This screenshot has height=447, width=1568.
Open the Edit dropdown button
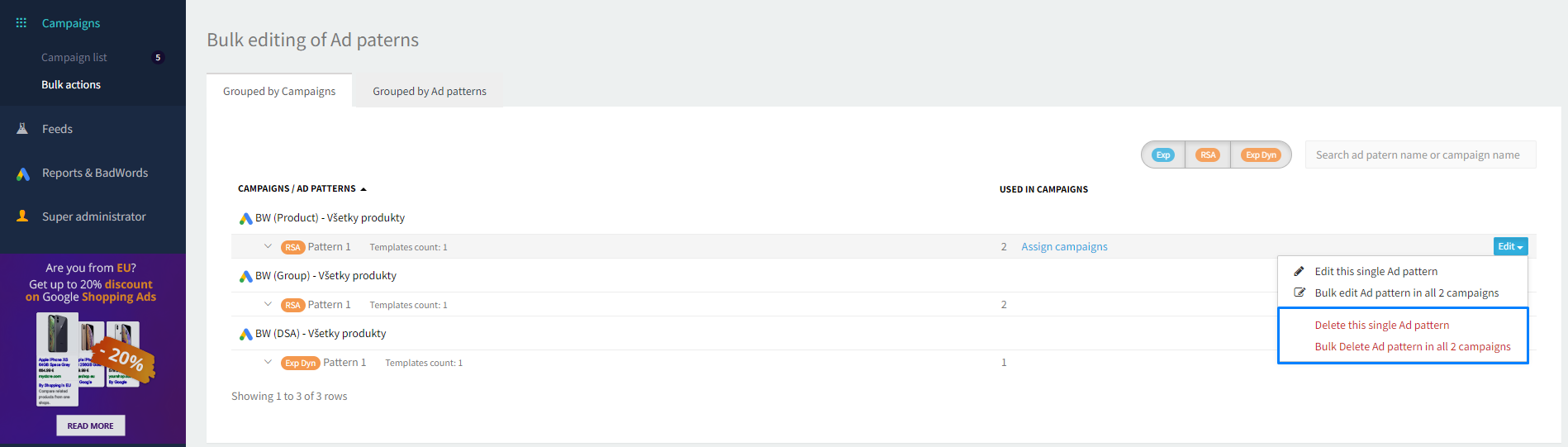1510,246
